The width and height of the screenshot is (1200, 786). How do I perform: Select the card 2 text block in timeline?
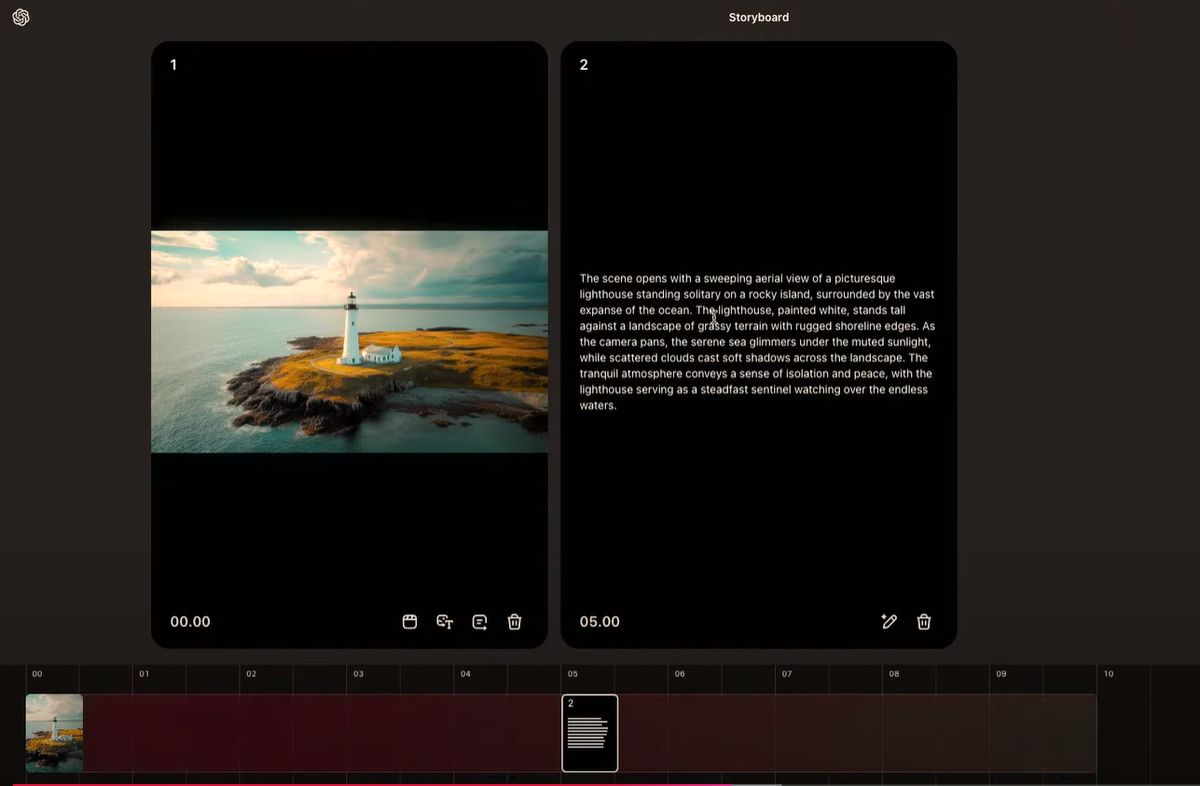click(x=590, y=733)
